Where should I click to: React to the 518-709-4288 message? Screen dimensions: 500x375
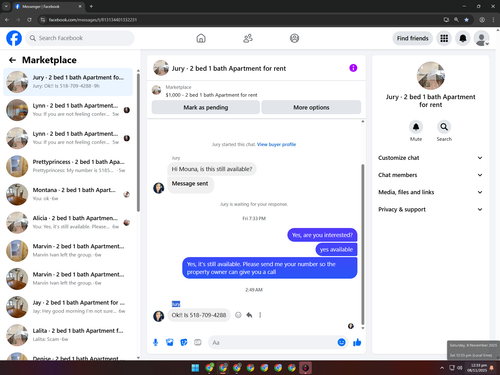[x=238, y=315]
